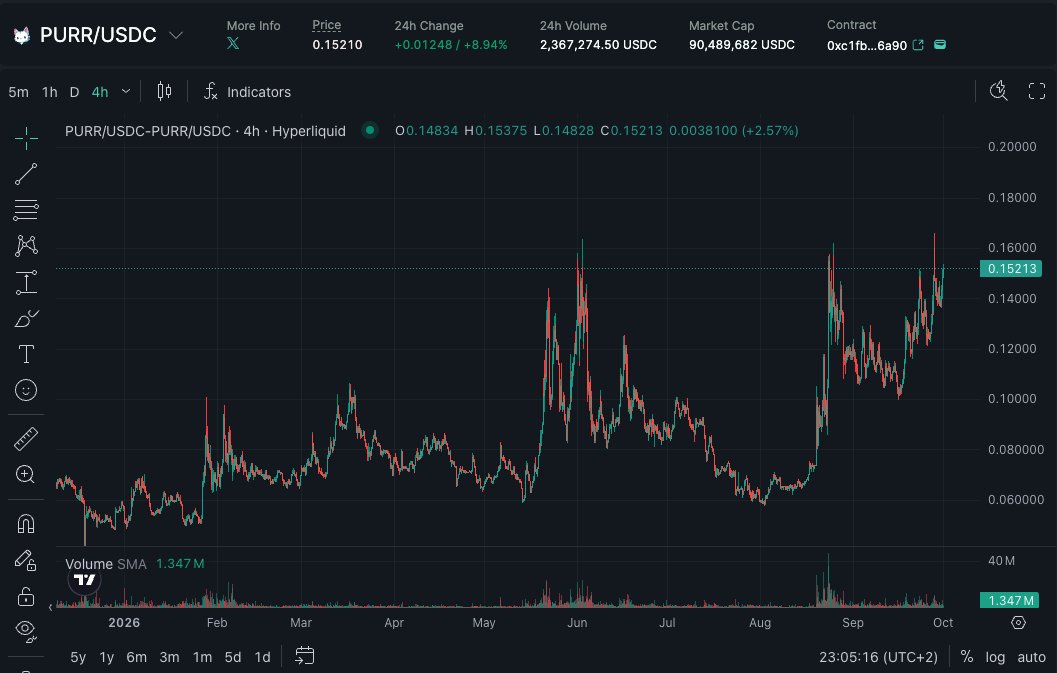Set date range to 5d

(x=233, y=657)
